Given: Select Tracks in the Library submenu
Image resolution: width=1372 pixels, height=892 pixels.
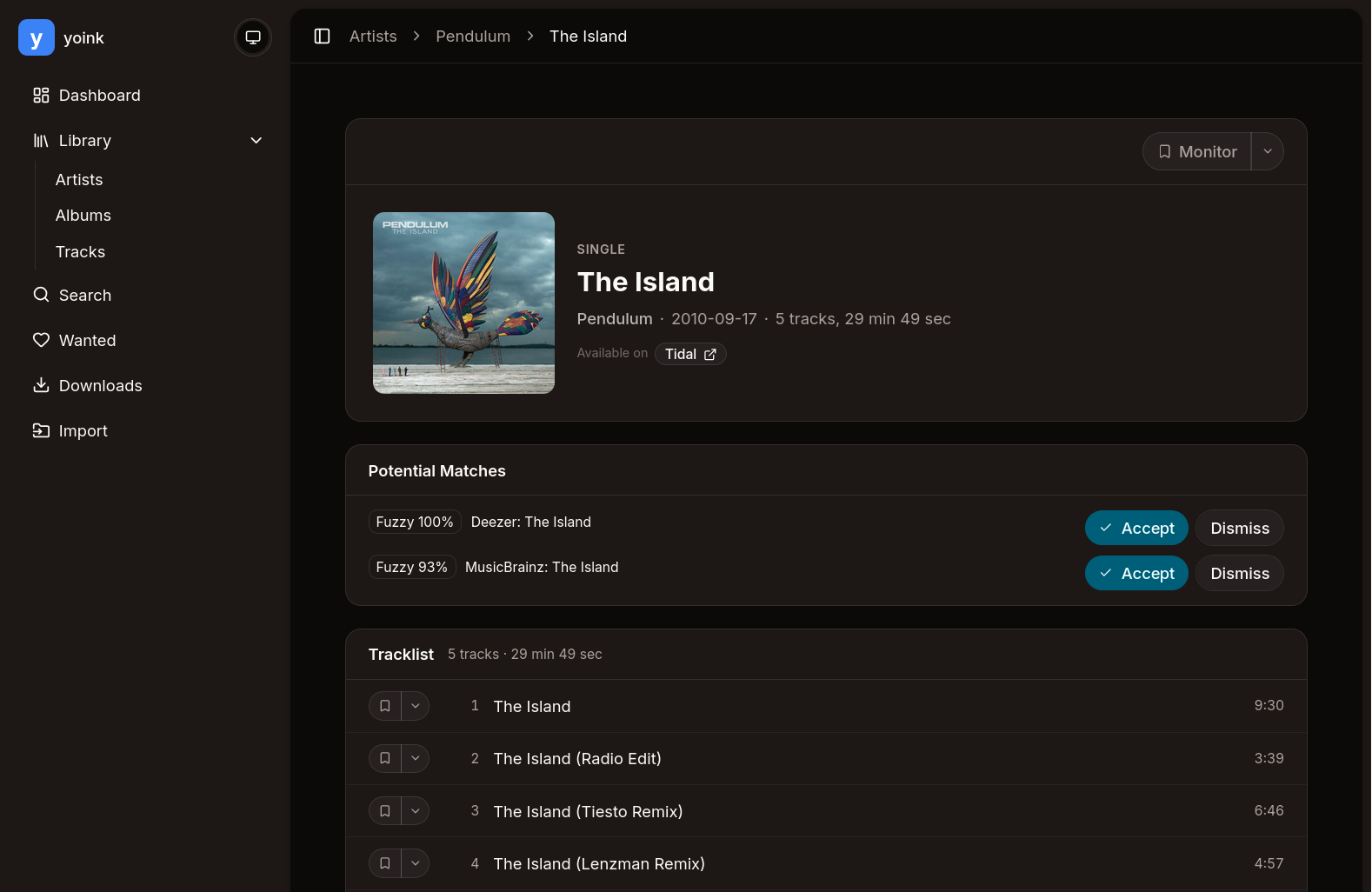Looking at the screenshot, I should pos(80,252).
